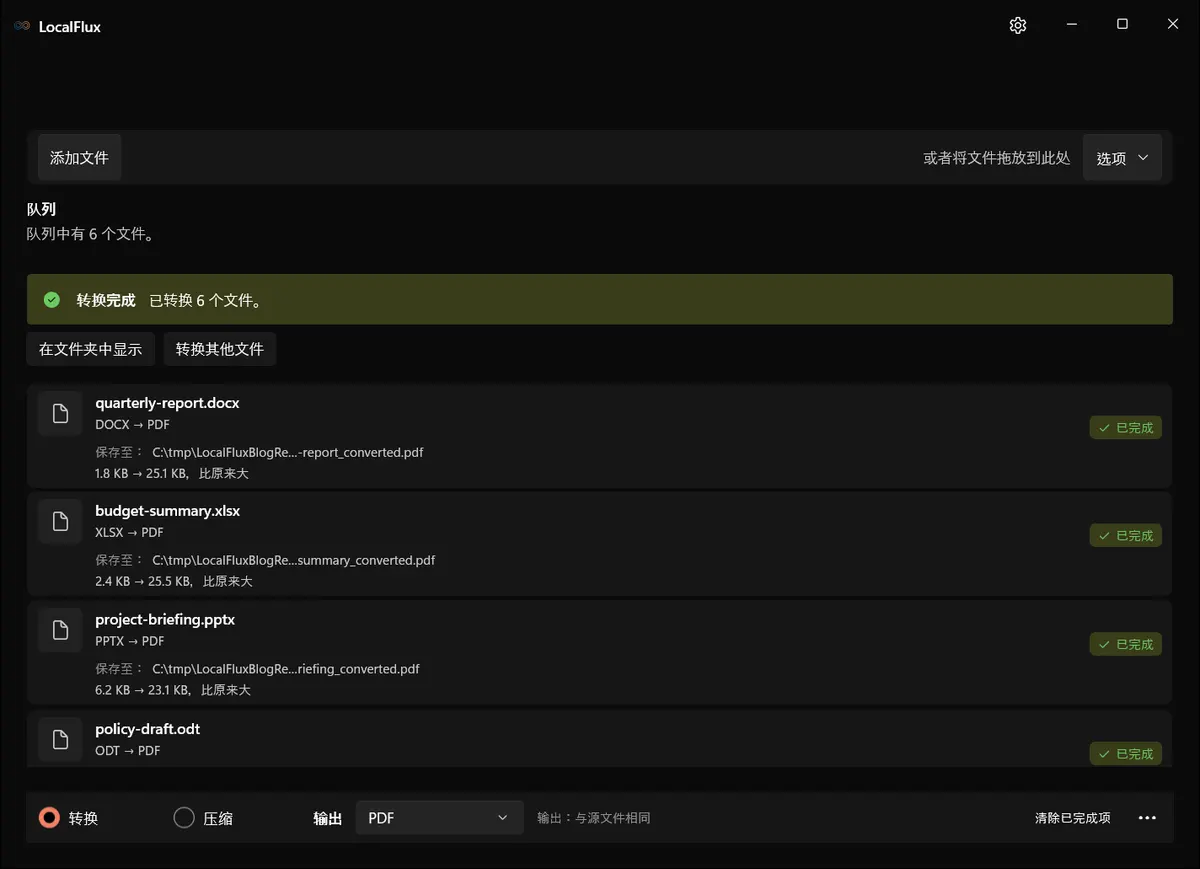
Task: Click the PPTX → PDF conversion label
Action: click(130, 641)
